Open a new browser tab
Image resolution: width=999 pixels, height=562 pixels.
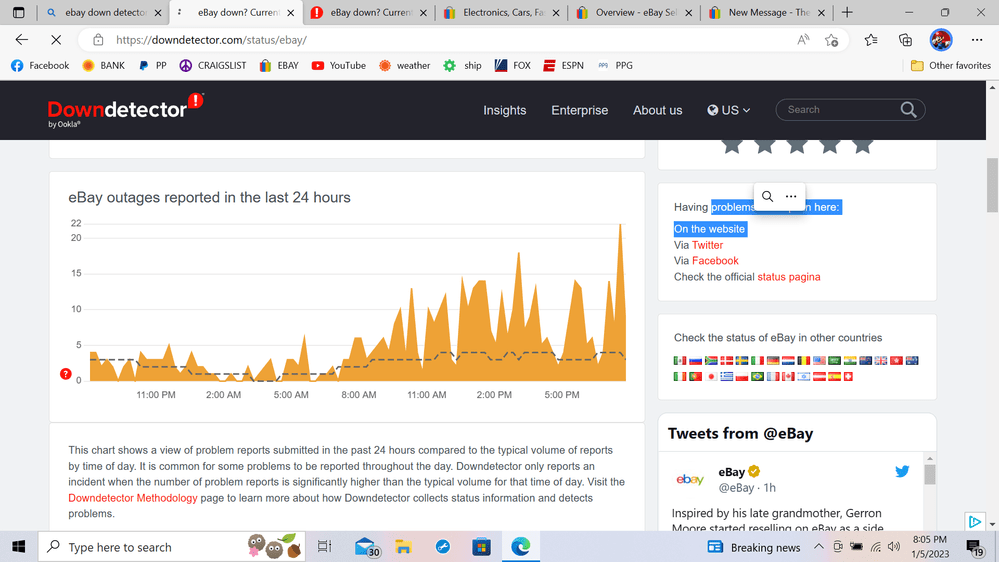tap(847, 12)
